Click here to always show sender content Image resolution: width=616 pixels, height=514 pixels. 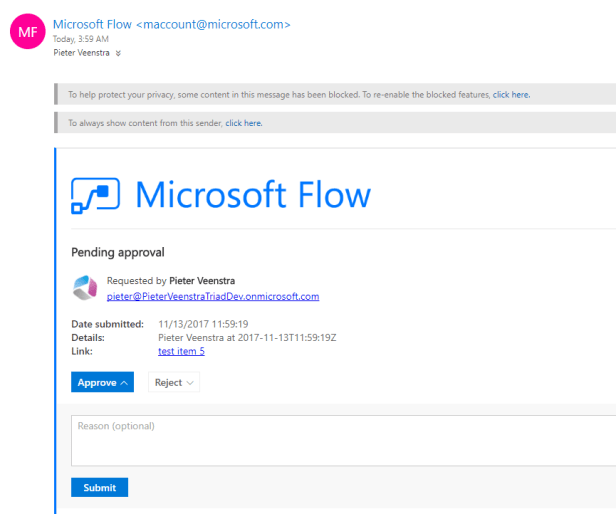(244, 123)
